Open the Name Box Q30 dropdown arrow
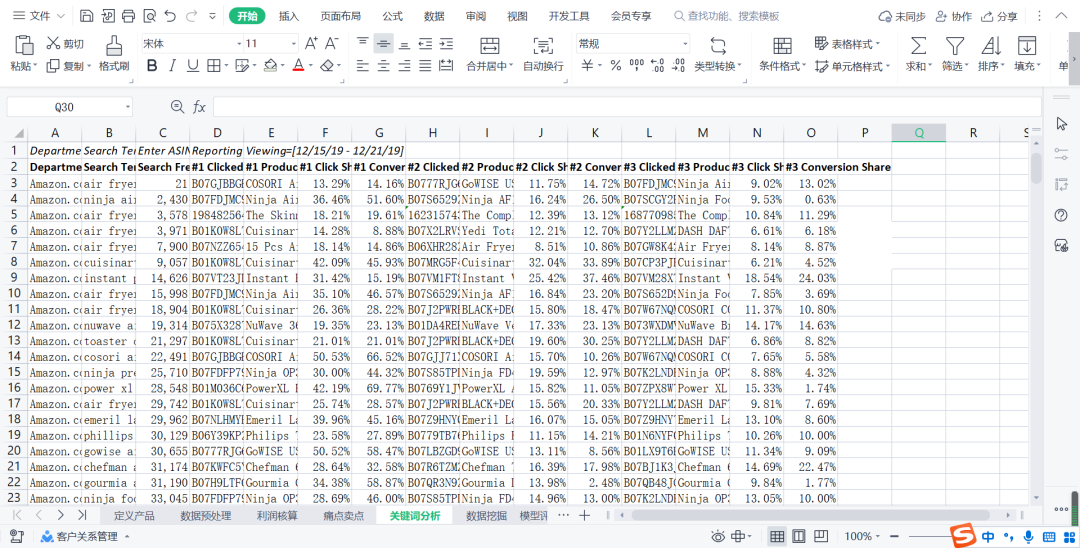Screen dimensions: 1080x548 (127, 107)
